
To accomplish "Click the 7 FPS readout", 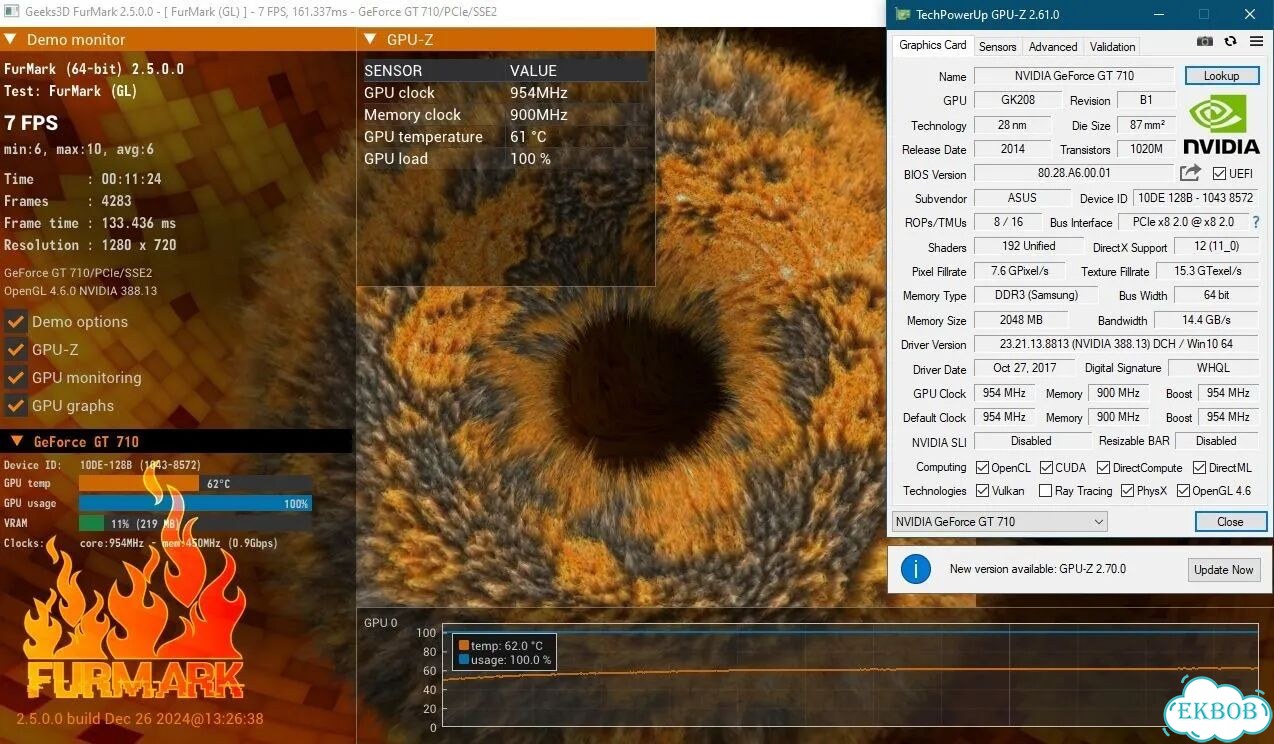I will pyautogui.click(x=31, y=123).
